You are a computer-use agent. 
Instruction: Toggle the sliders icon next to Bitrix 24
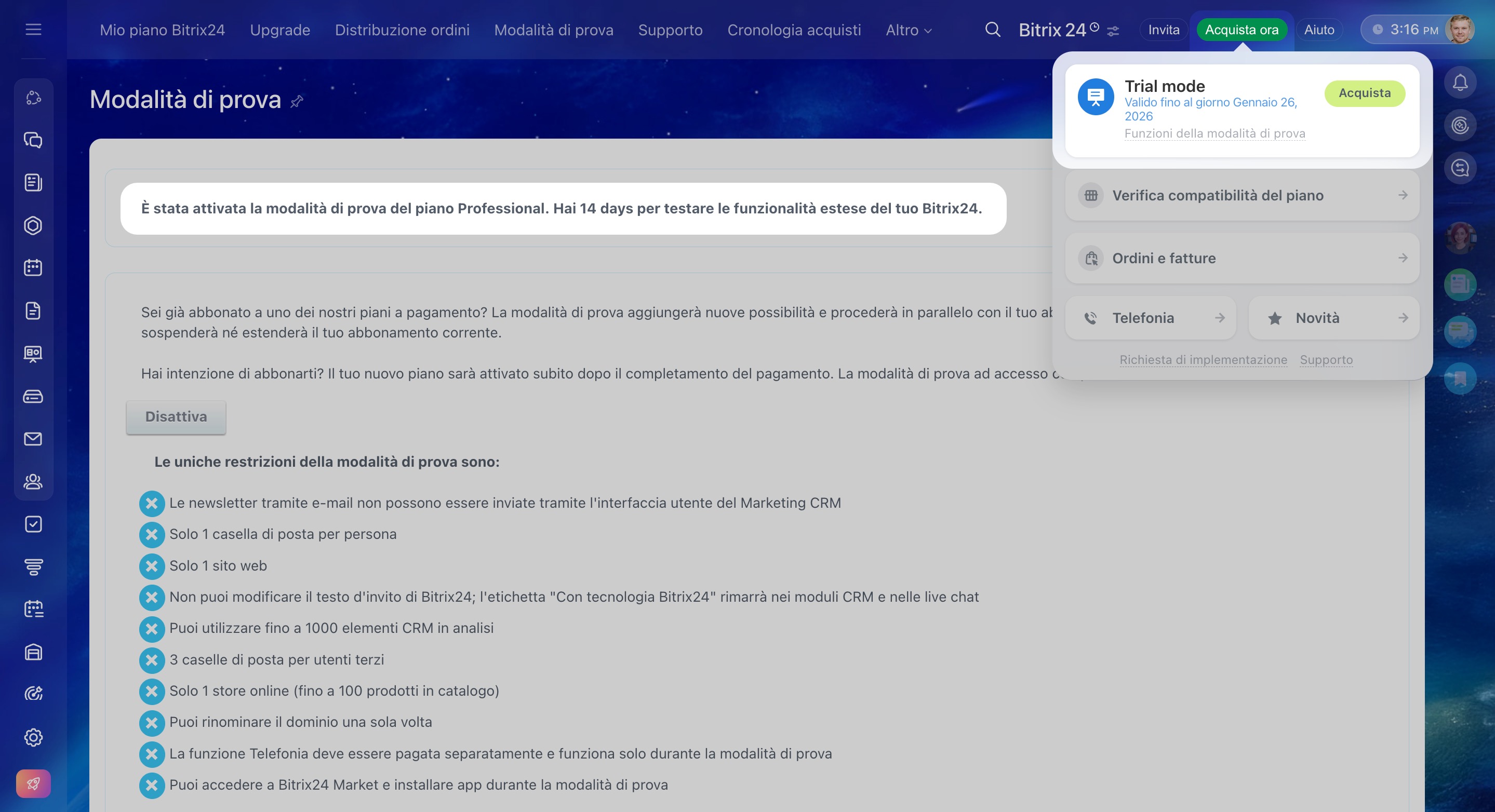coord(1113,31)
